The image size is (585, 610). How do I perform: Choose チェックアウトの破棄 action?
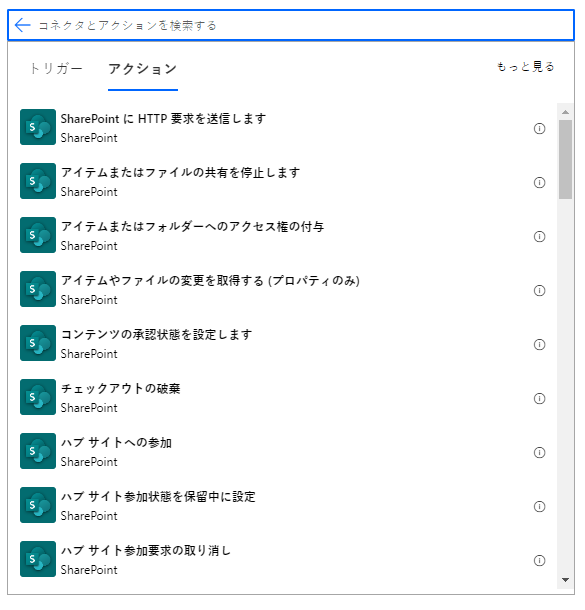[x=284, y=398]
